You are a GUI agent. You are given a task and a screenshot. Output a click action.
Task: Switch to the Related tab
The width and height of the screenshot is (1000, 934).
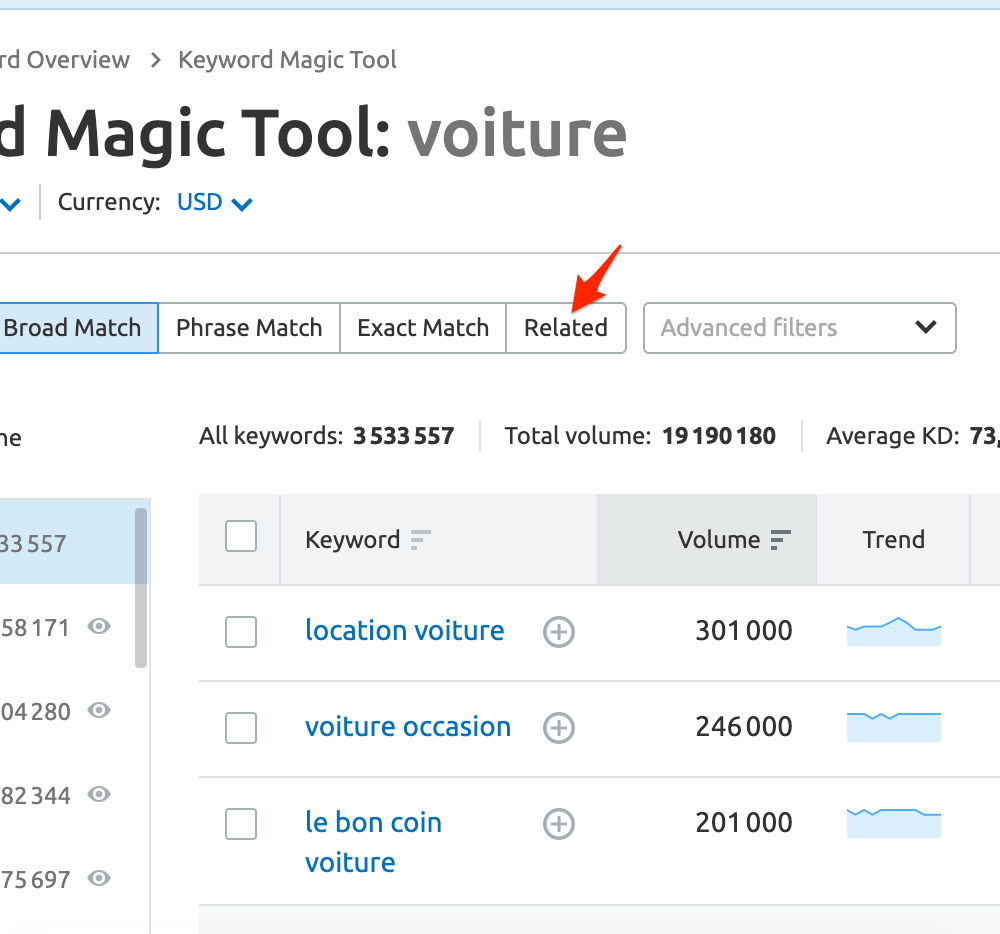(x=566, y=328)
